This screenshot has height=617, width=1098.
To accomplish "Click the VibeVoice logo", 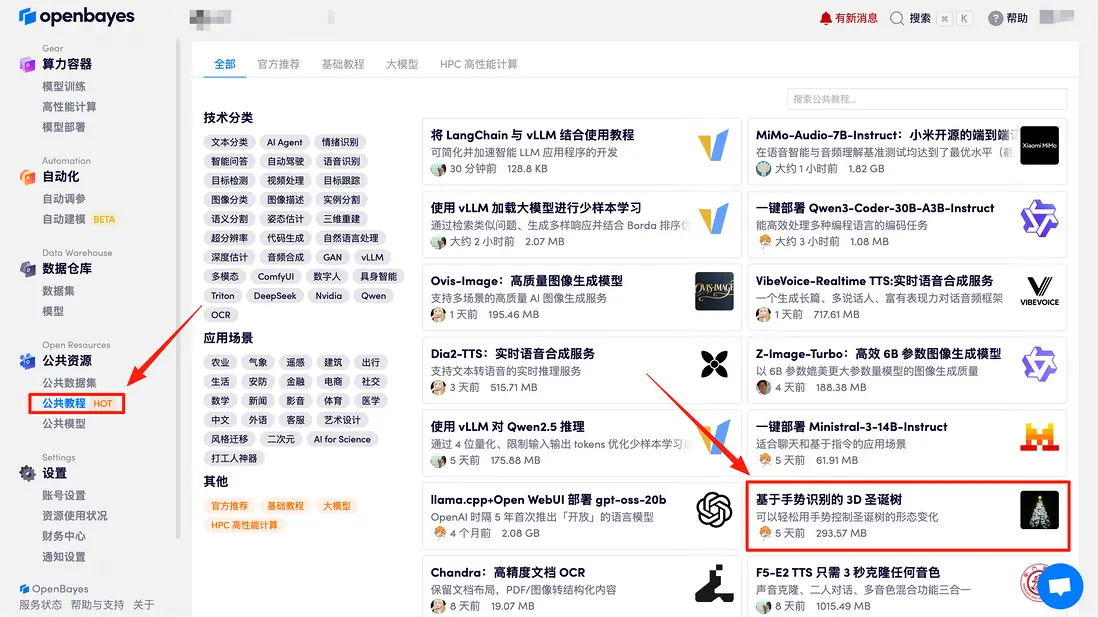I will [x=1039, y=291].
